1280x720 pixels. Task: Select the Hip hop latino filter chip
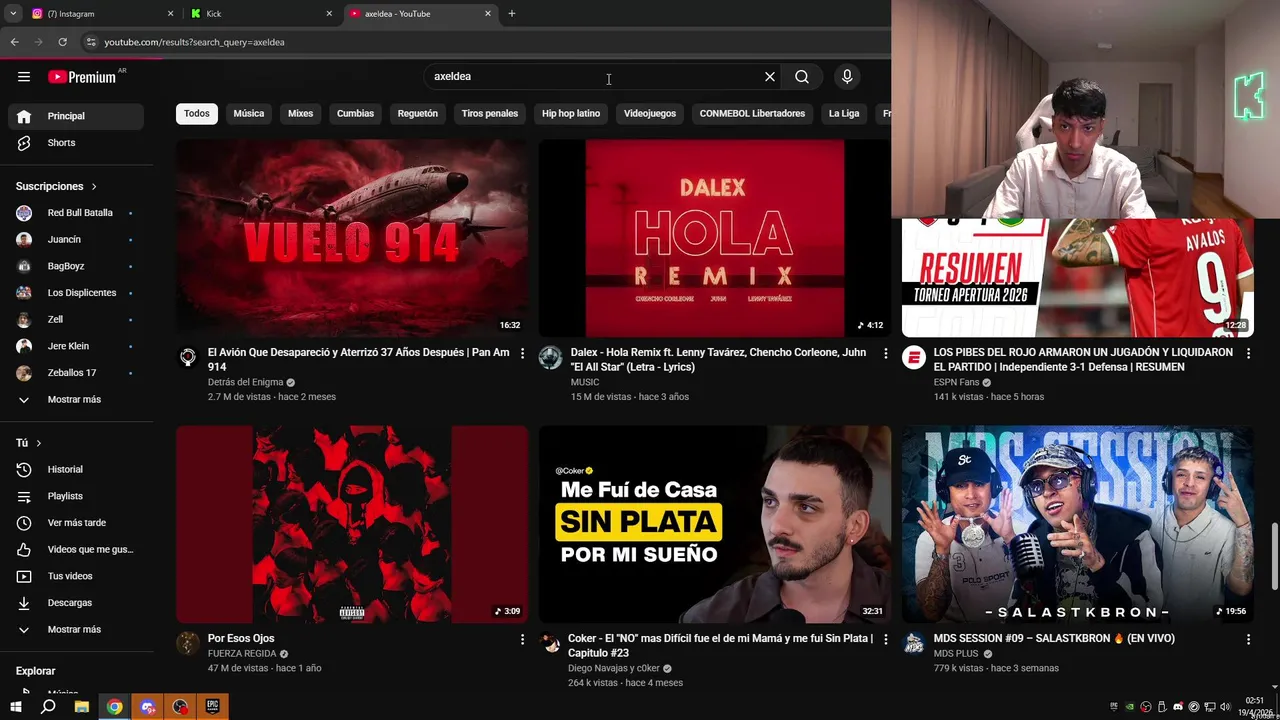(571, 114)
